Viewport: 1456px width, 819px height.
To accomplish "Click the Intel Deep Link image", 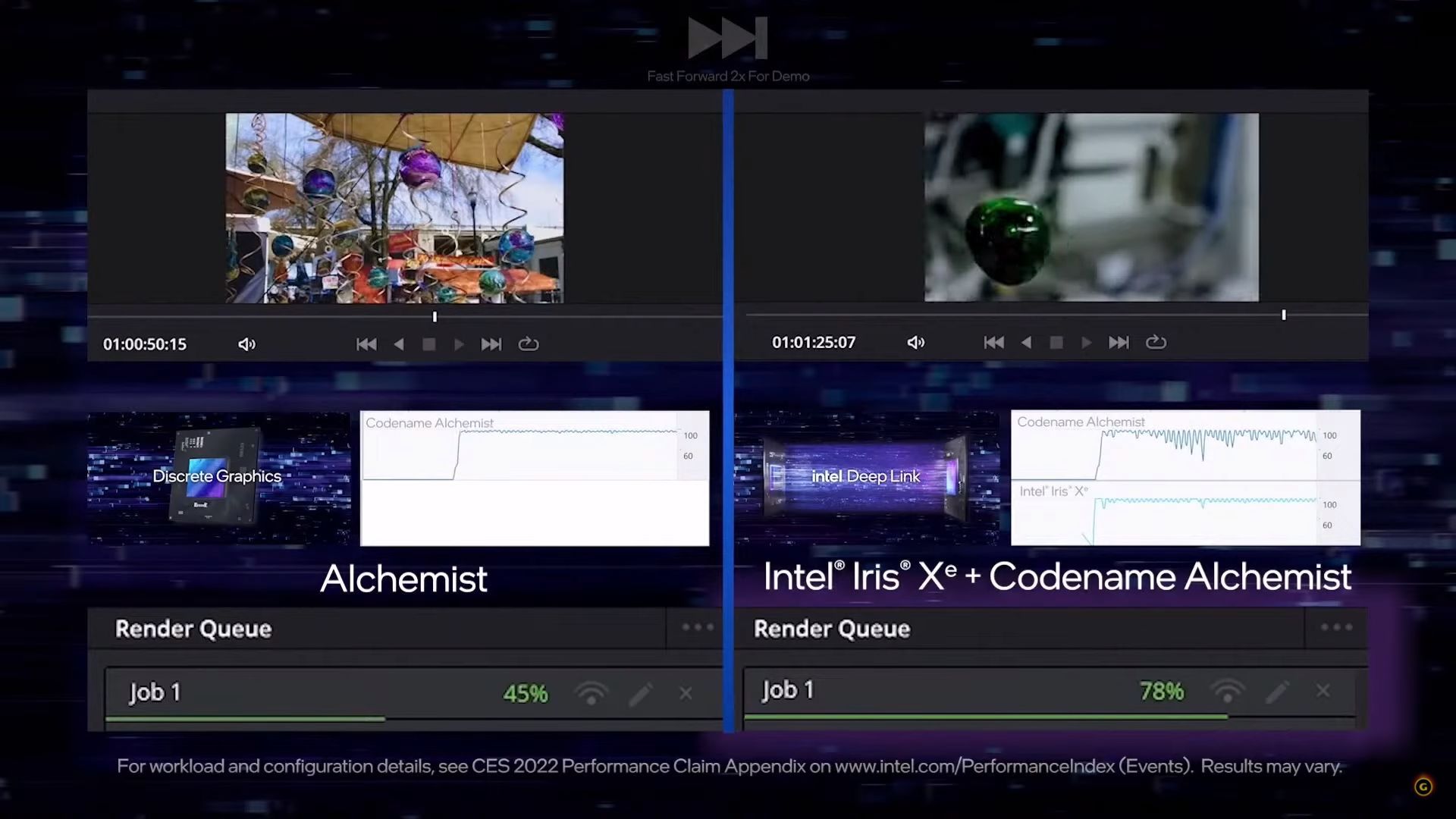I will 867,478.
